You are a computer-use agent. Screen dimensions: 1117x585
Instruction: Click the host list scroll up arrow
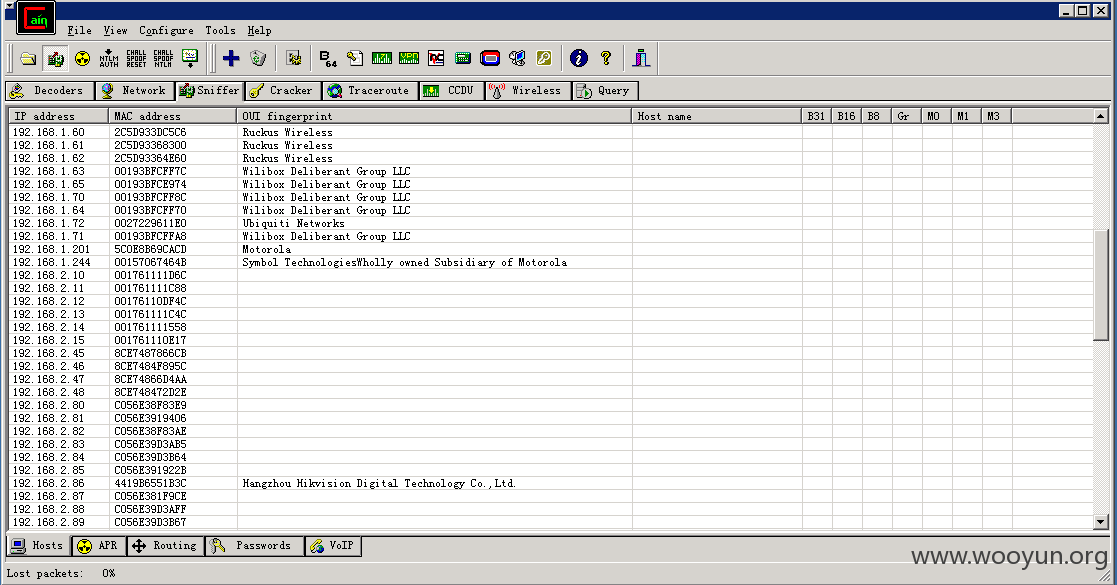click(x=1100, y=116)
